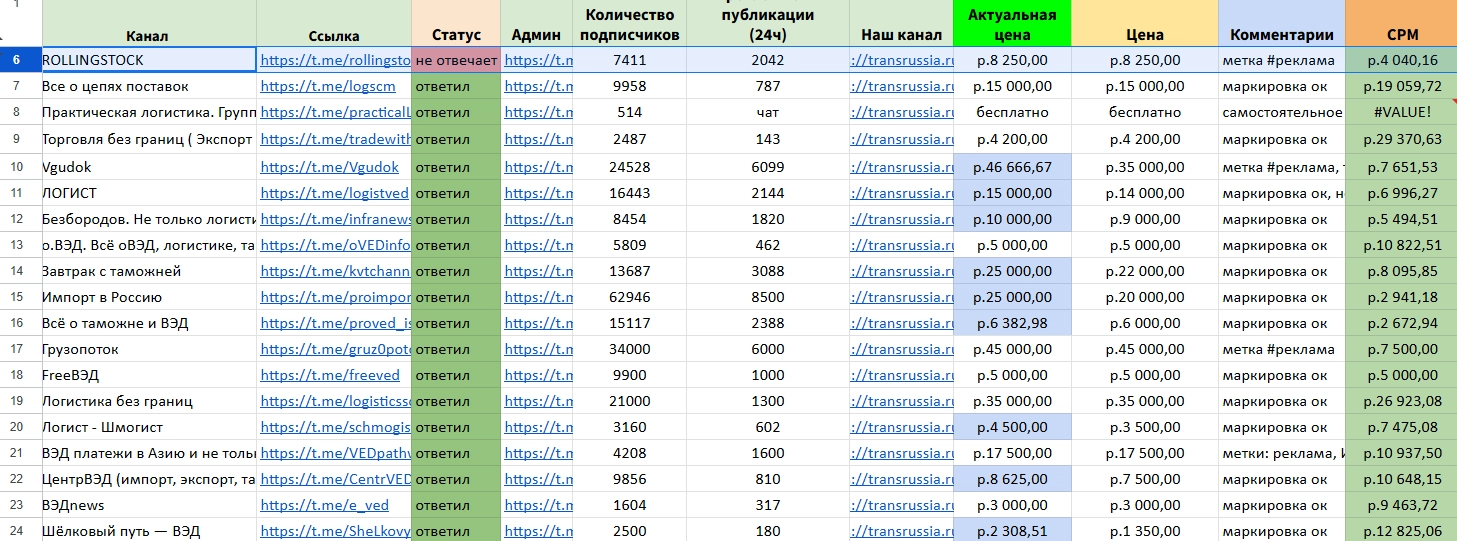
Task: Select the ВЭДnews channel cell
Action: coord(148,505)
